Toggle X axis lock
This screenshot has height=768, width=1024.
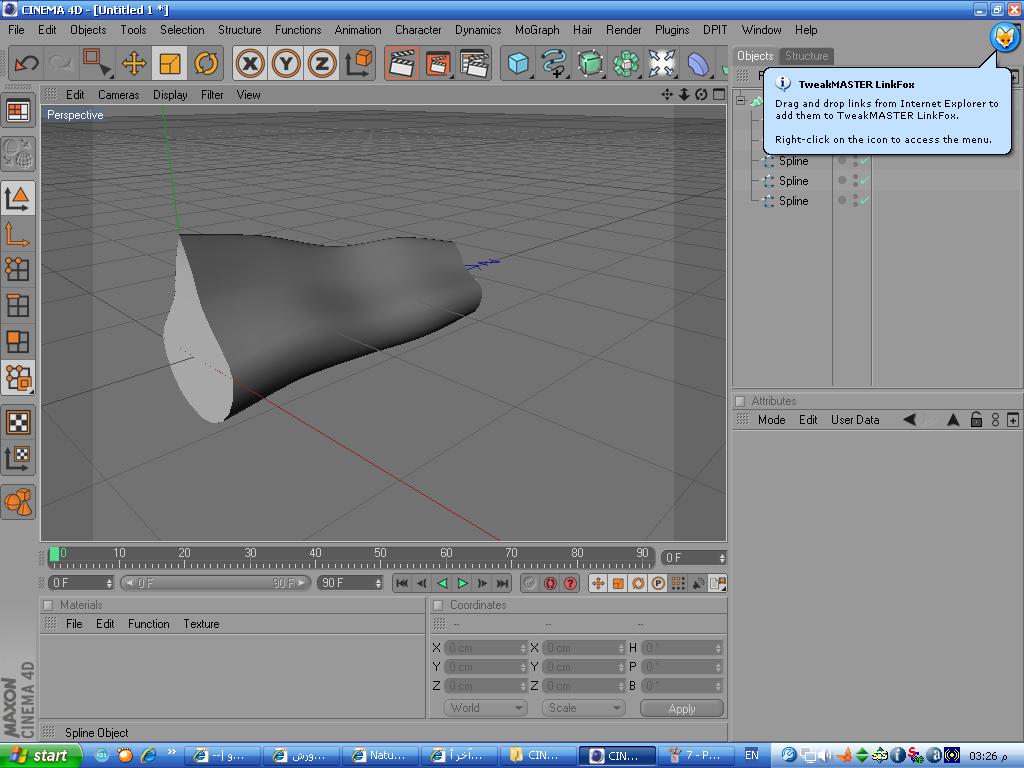(250, 63)
